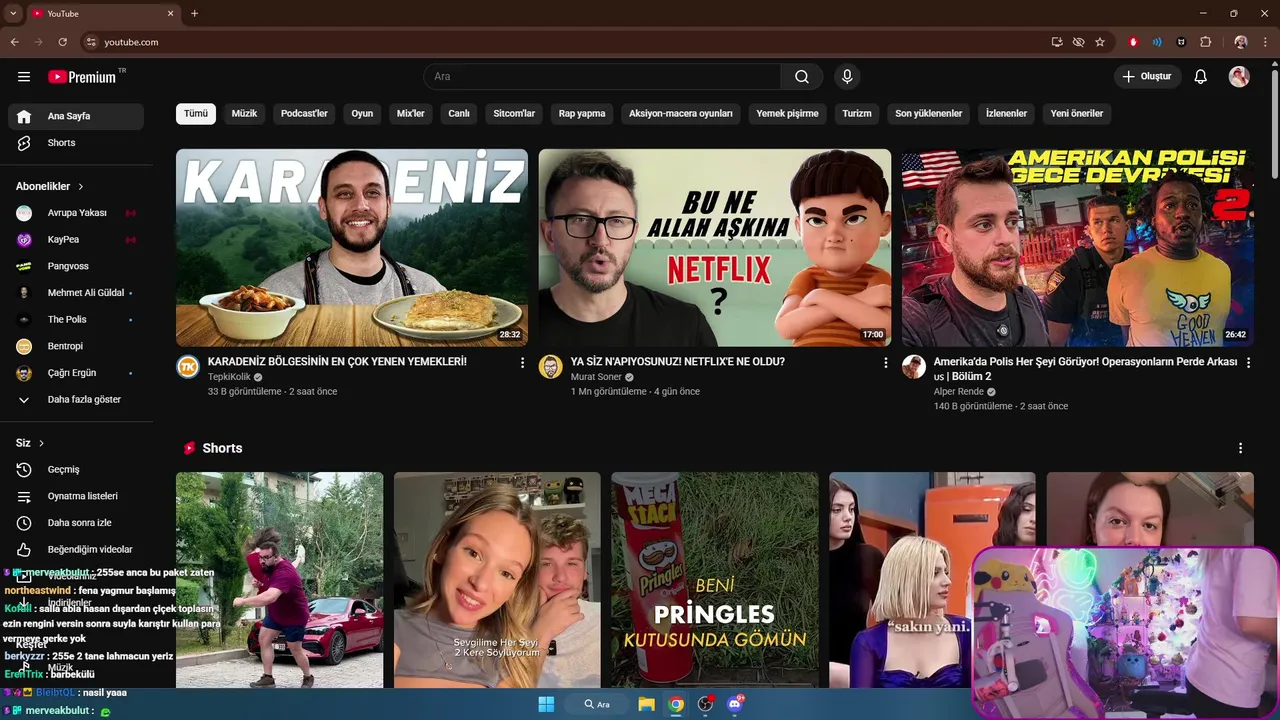Open the Shorts section options menu
The image size is (1280, 720).
[x=1240, y=448]
